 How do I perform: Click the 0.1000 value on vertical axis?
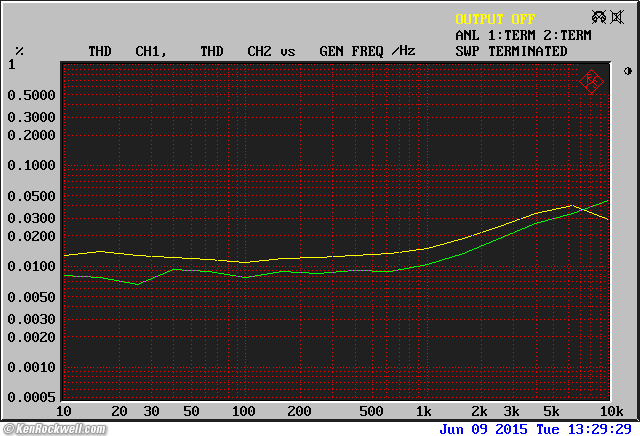coord(31,165)
